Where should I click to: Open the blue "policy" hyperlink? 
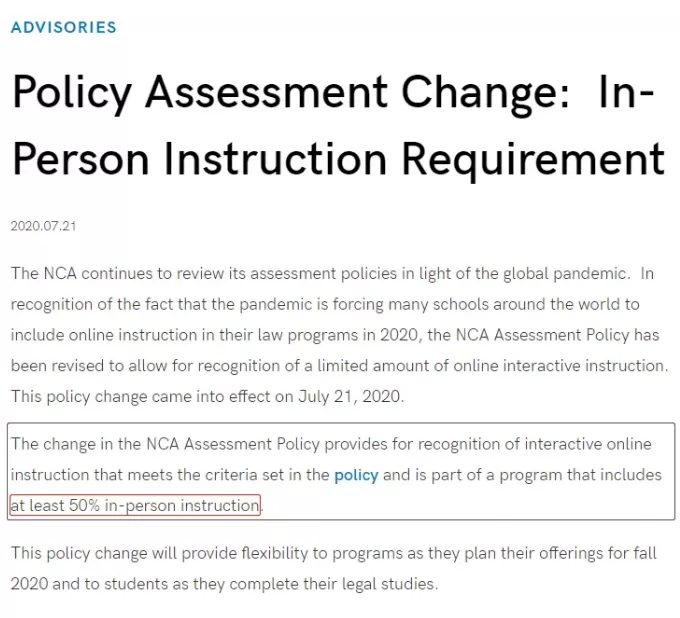[x=356, y=475]
